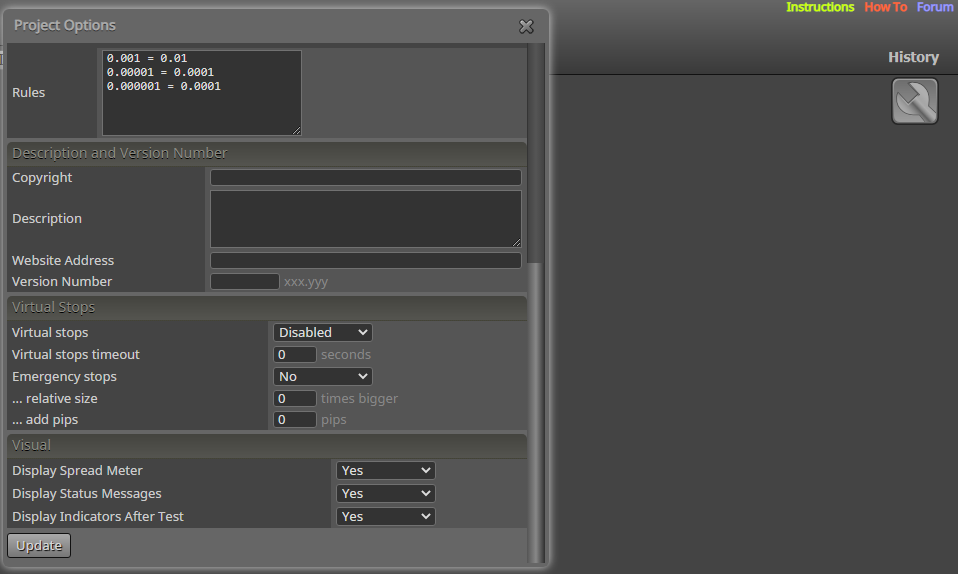
Task: Click the Emergency stops label
Action: (x=64, y=377)
